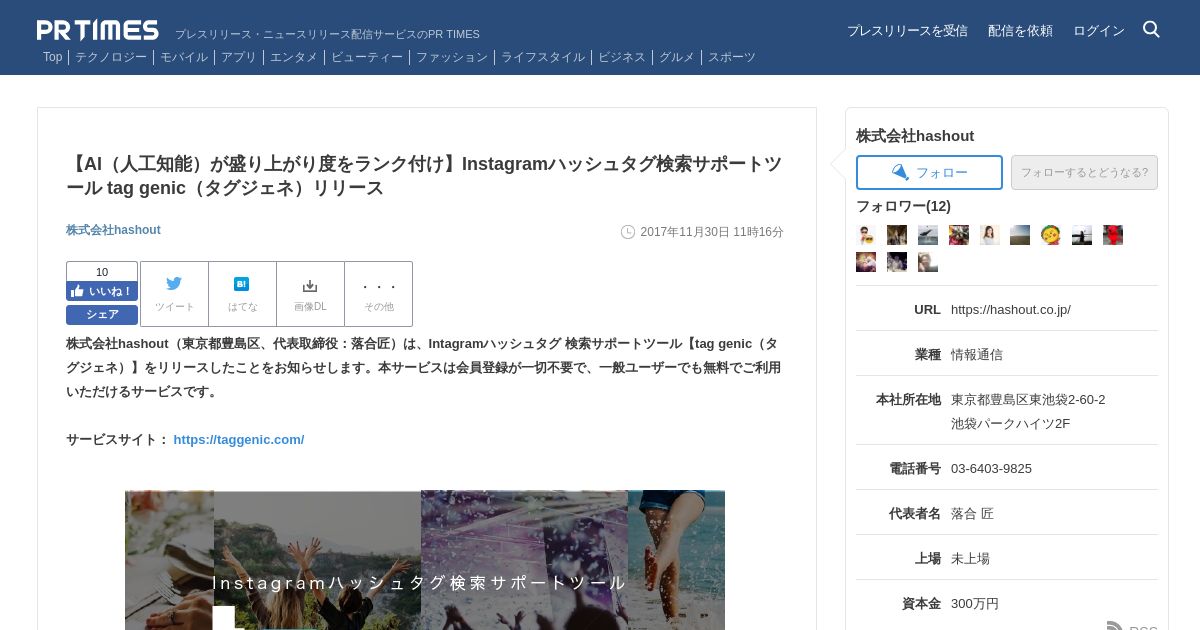Click the フォロー follow button

tap(929, 172)
